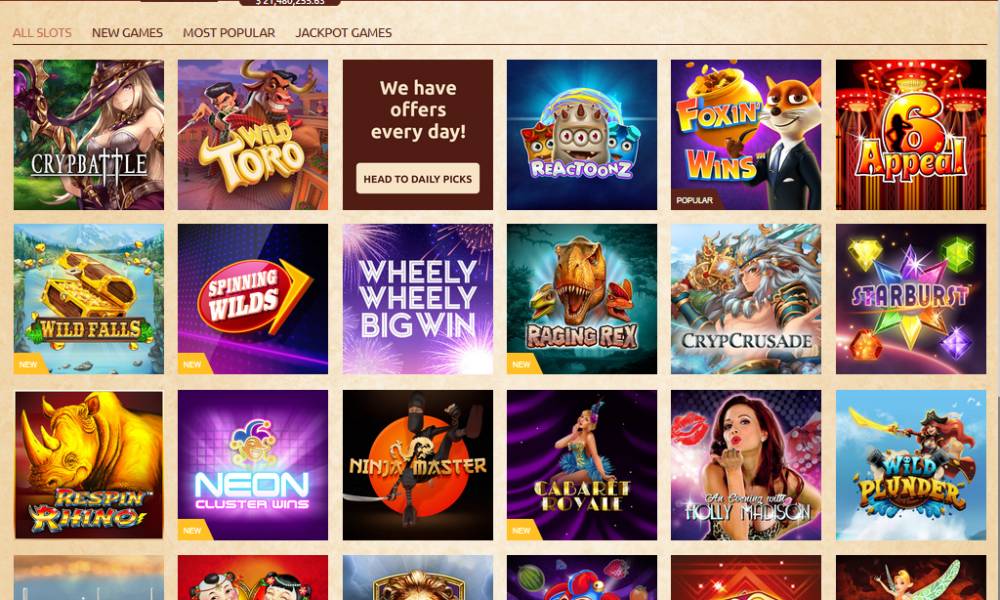The height and width of the screenshot is (600, 1000).
Task: Open the Raging Rex game
Action: (x=582, y=298)
